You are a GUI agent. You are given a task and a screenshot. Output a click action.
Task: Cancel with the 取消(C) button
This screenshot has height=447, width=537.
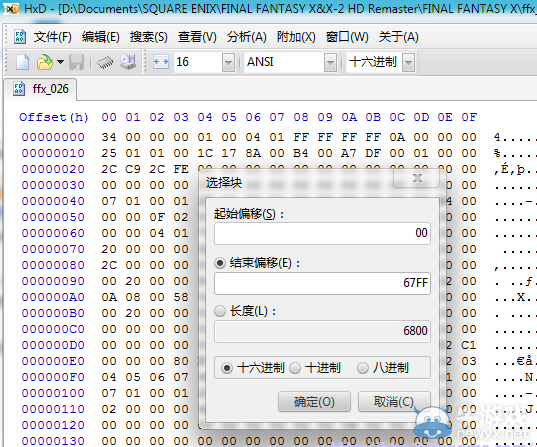click(394, 401)
